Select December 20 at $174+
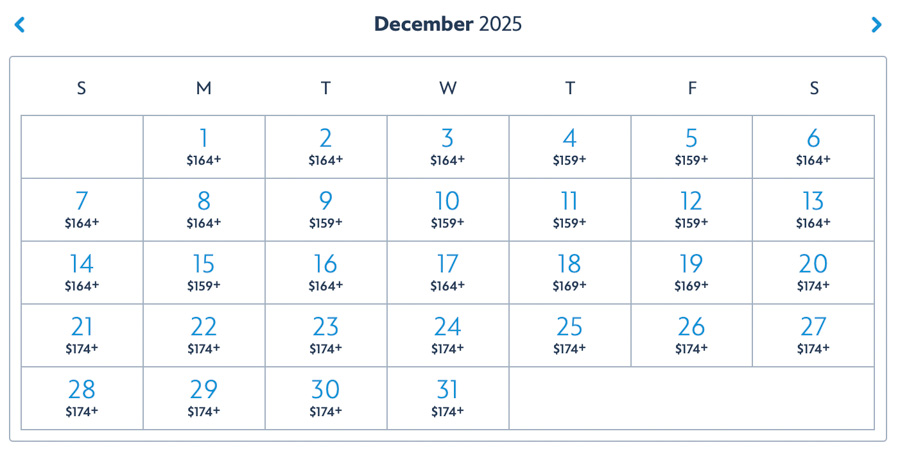Screen dimensions: 900x463 [x=813, y=272]
